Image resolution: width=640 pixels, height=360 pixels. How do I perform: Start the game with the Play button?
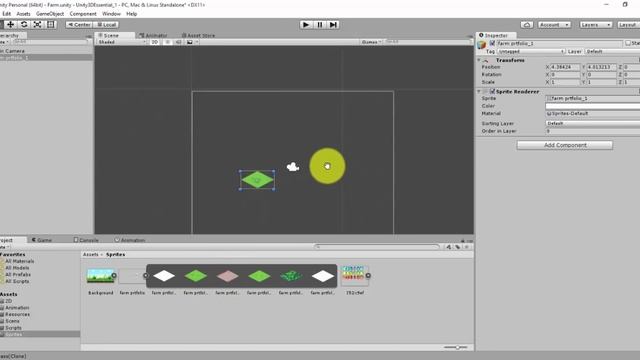(x=306, y=24)
